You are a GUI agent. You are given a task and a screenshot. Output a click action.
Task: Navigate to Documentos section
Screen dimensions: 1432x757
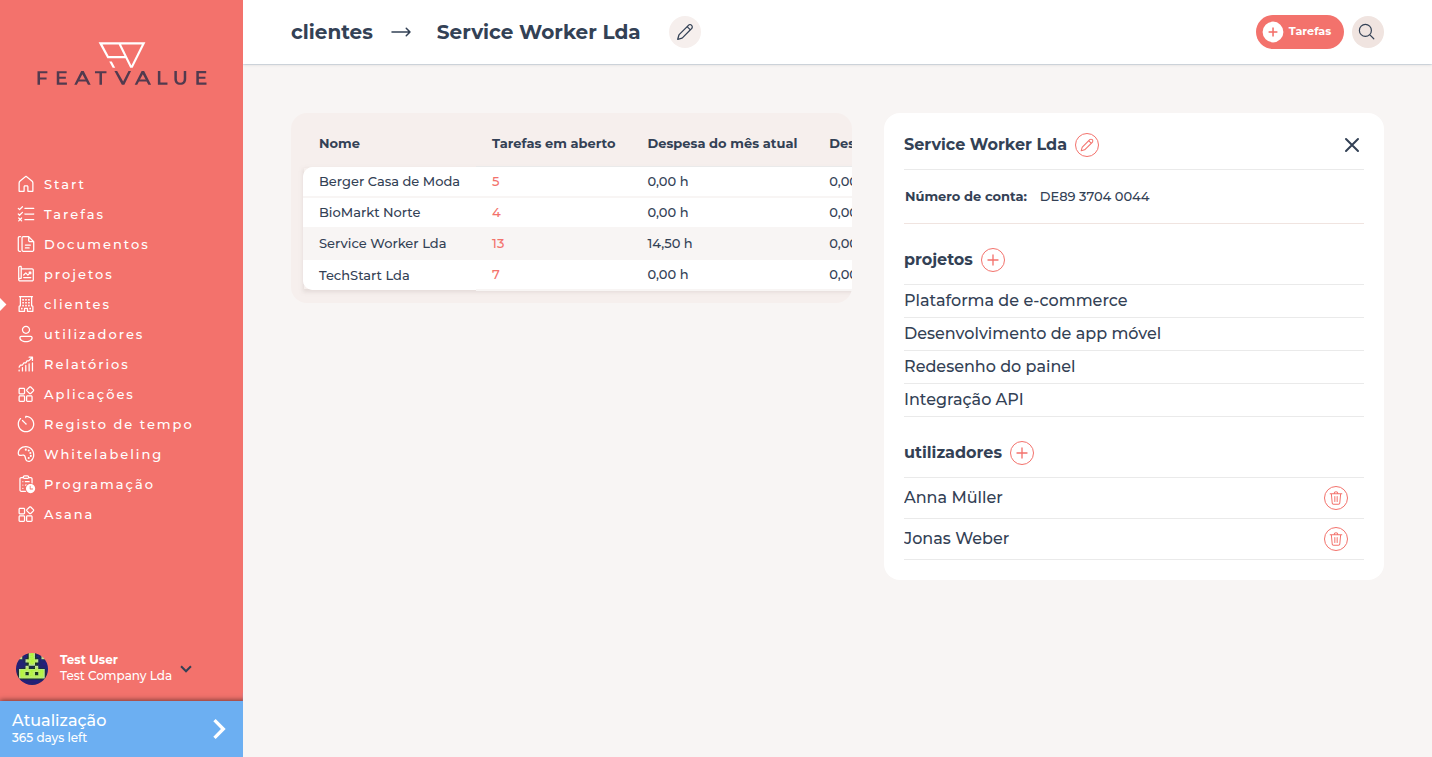click(x=96, y=244)
